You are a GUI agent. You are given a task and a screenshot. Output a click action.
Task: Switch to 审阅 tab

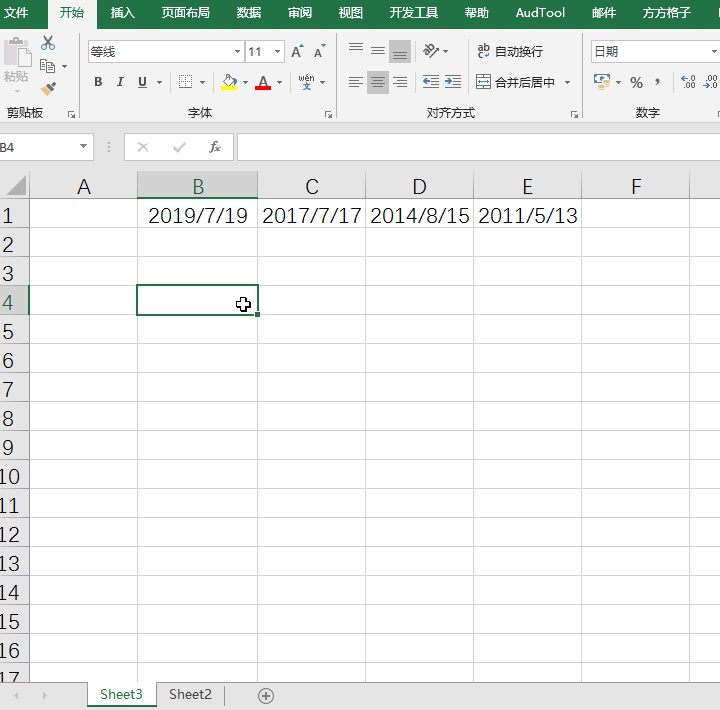[x=300, y=13]
